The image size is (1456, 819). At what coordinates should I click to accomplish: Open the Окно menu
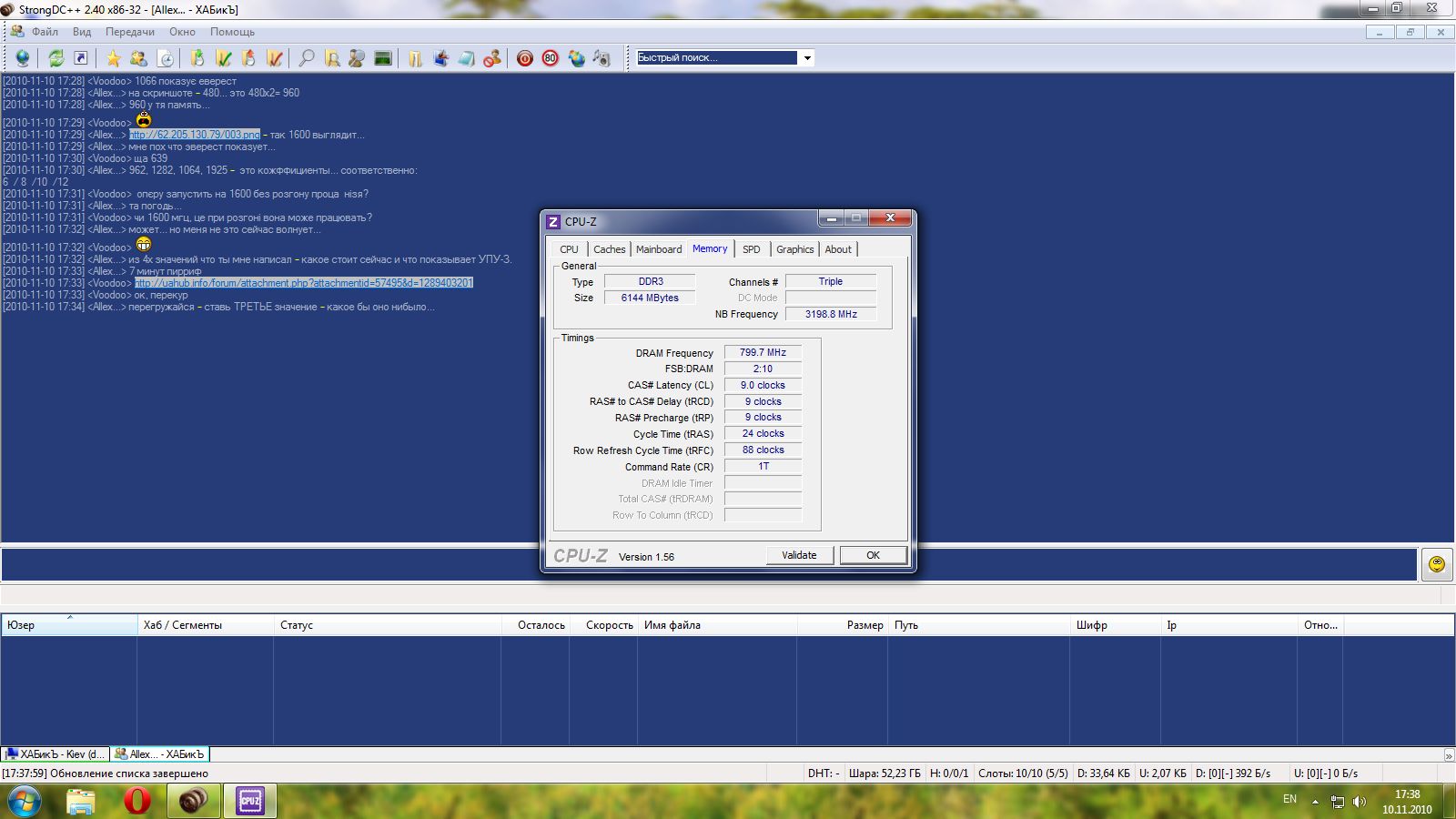[182, 32]
